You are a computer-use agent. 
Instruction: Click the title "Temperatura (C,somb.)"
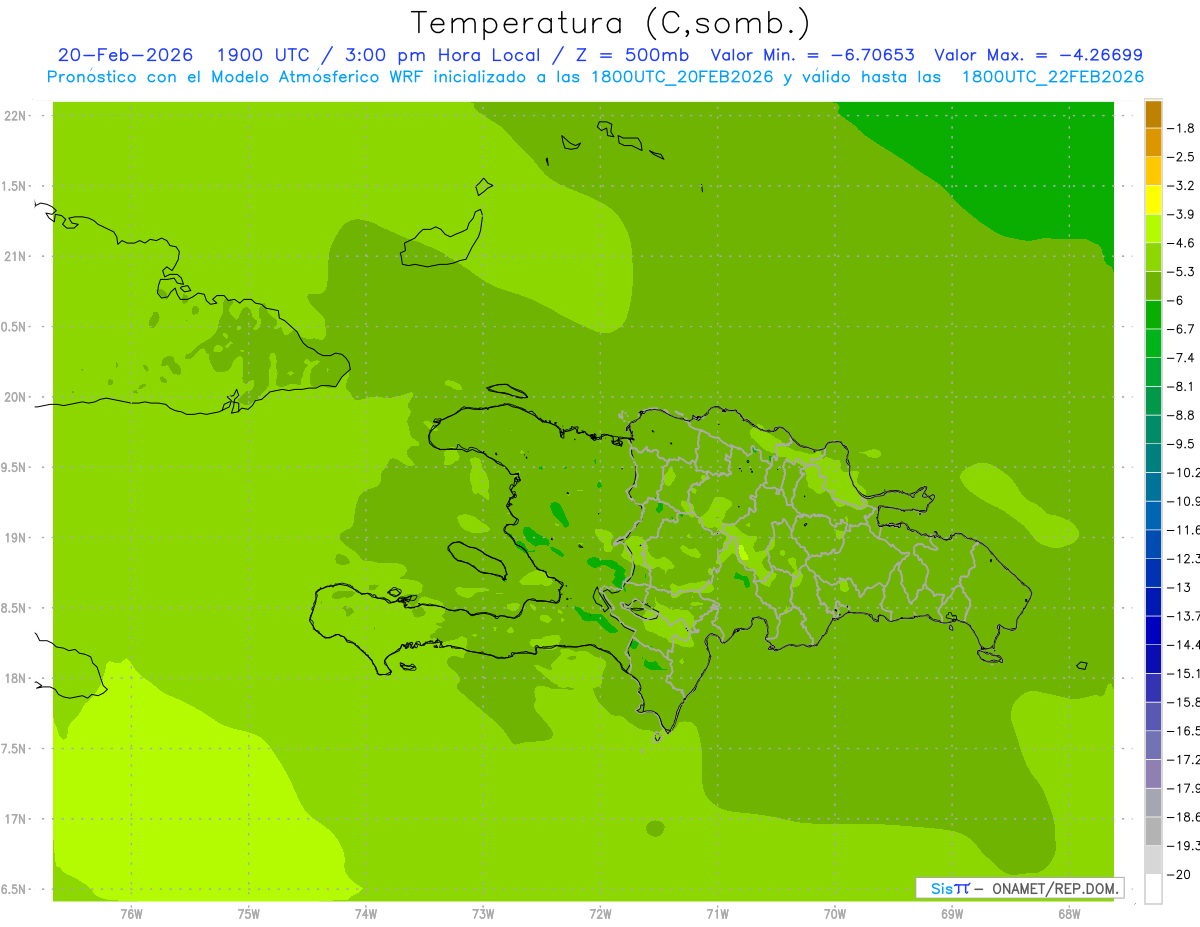611,23
